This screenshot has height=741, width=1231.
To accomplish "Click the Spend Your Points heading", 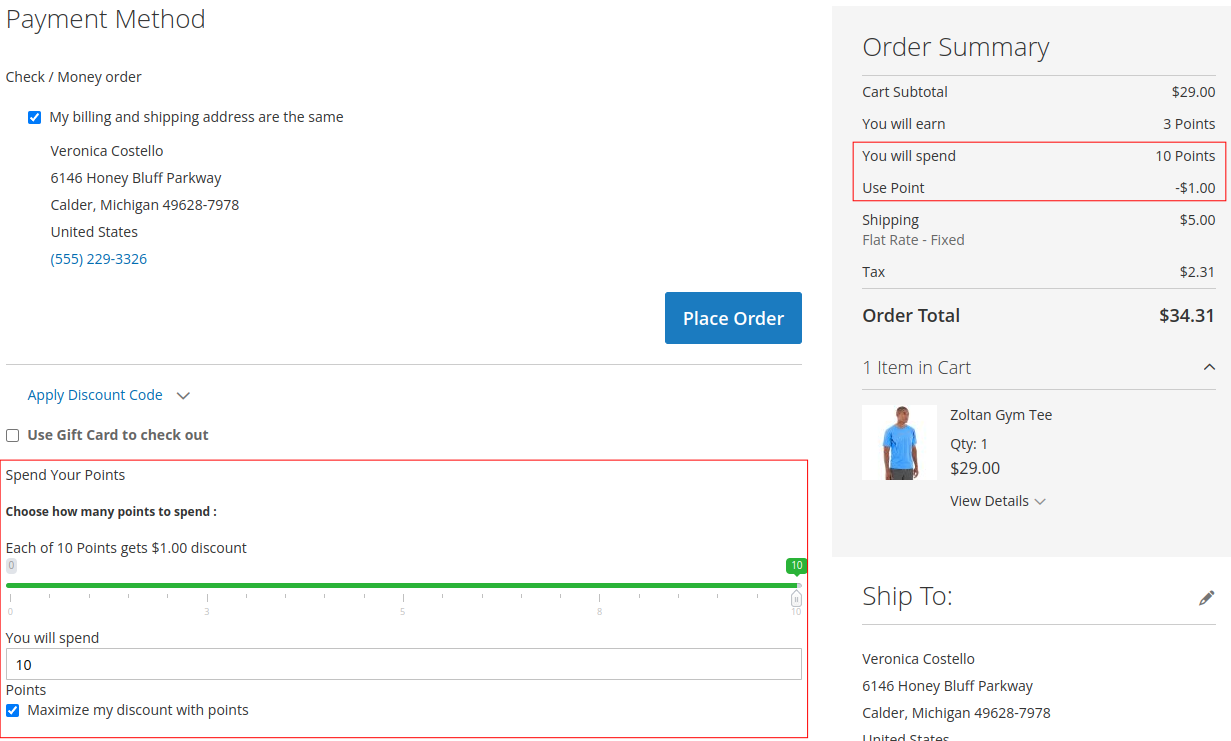I will 66,475.
